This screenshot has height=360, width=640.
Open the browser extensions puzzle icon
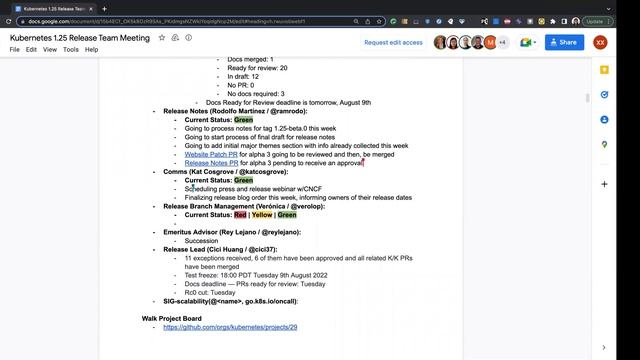(553, 21)
